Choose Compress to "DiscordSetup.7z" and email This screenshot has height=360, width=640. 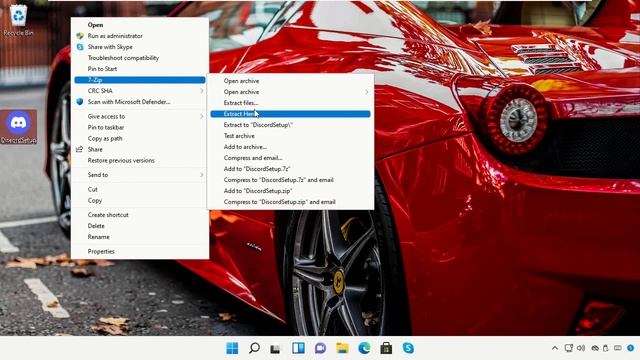(x=290, y=180)
